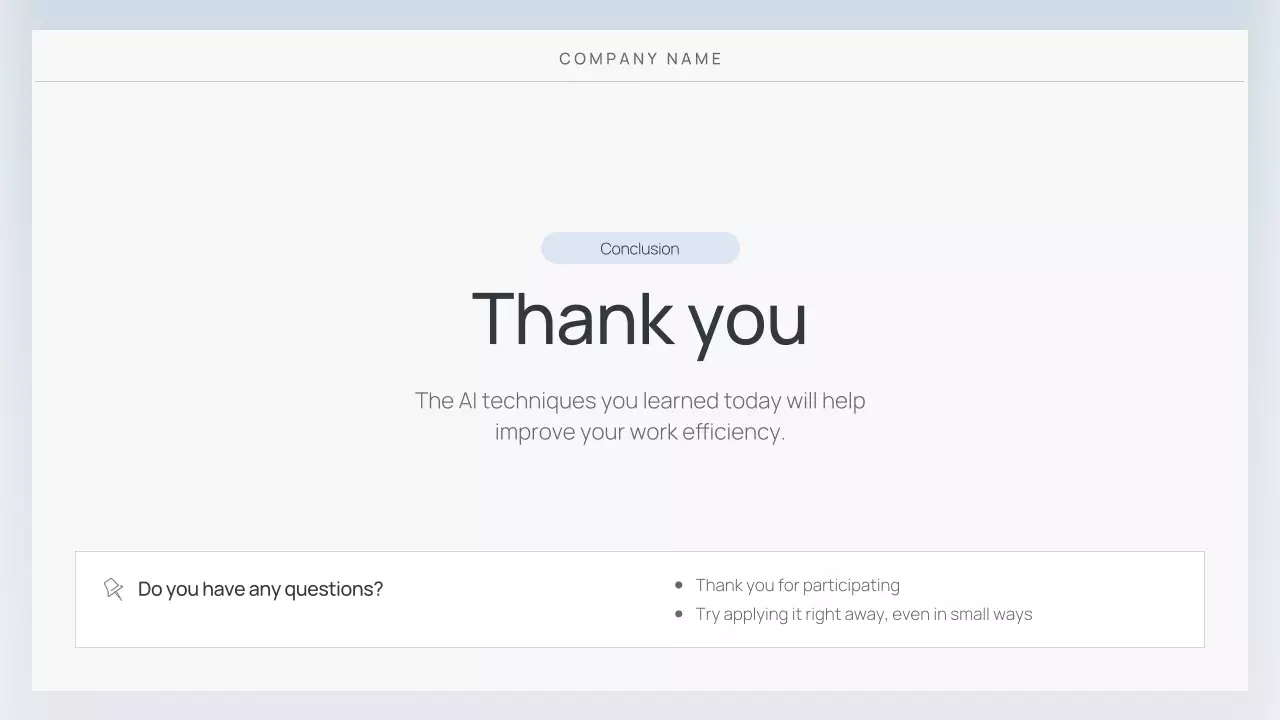
Task: Click the word "today" in the subtitle
Action: [x=752, y=401]
